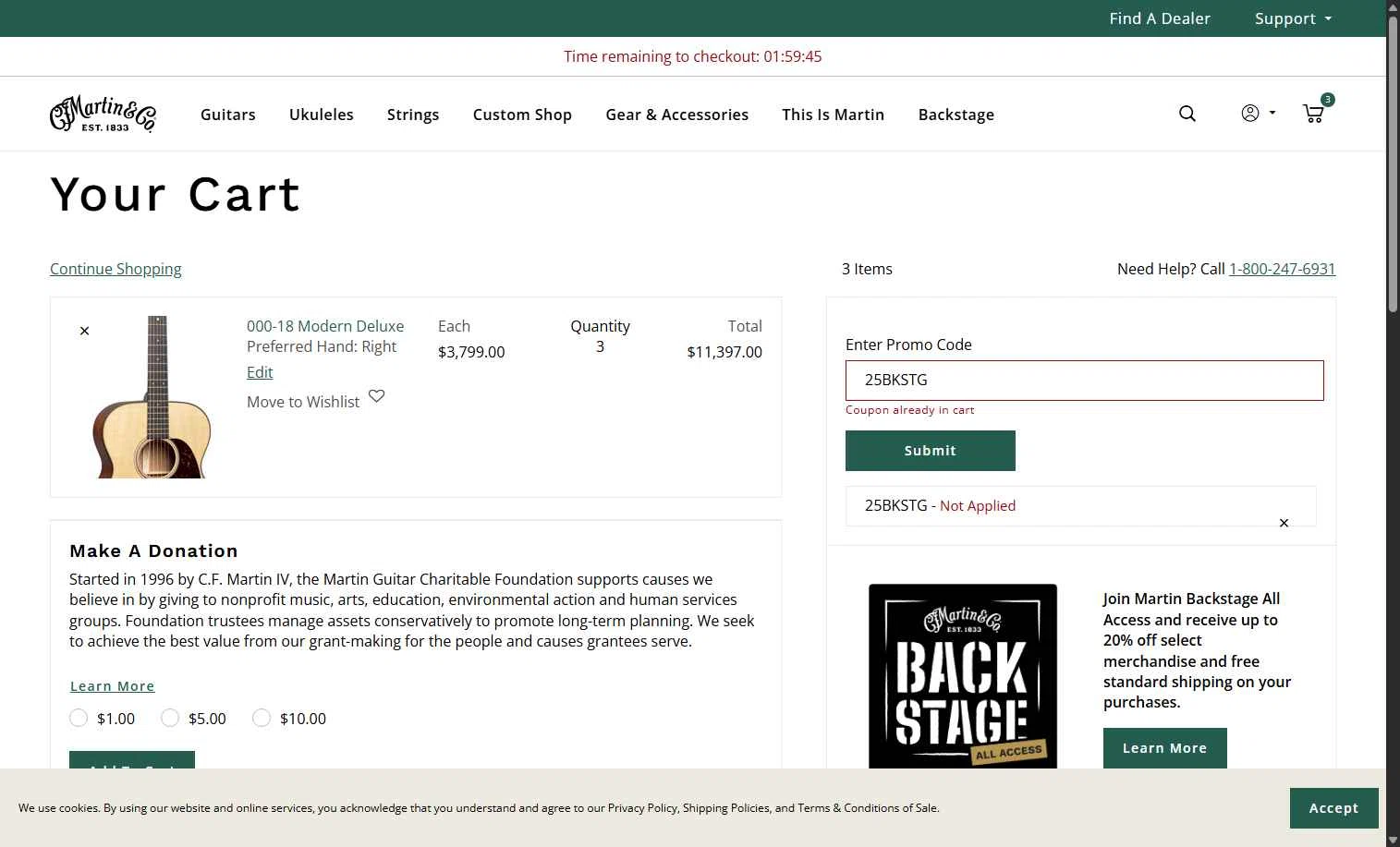Click the '3 Items' text
The width and height of the screenshot is (1400, 847).
867,269
